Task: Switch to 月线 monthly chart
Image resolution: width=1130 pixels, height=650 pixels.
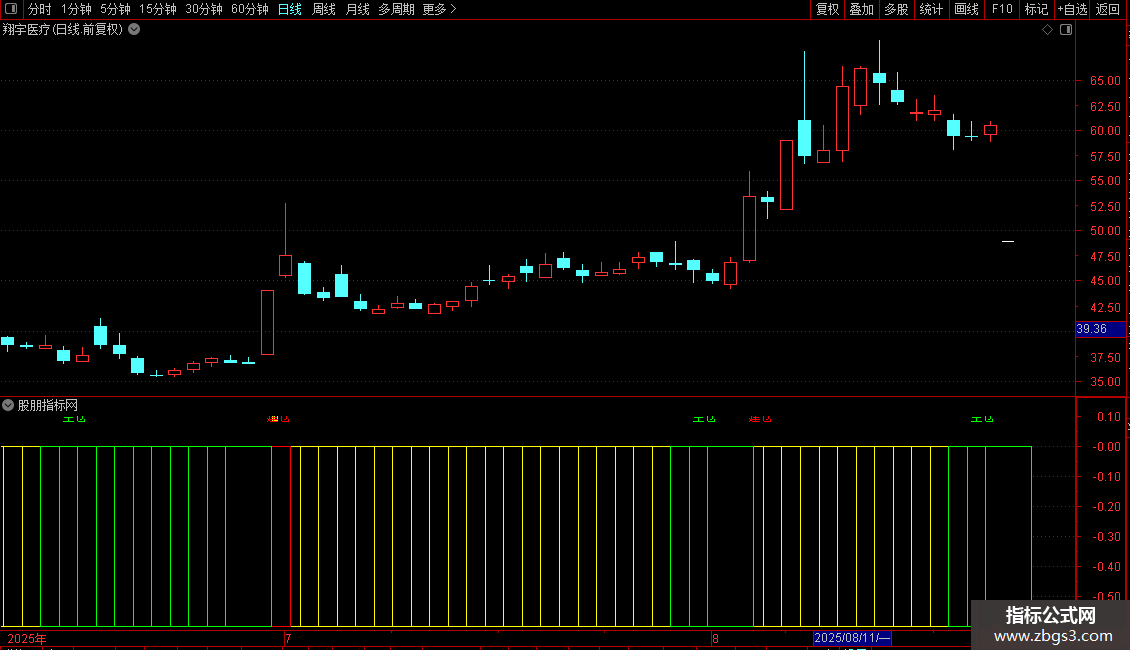Action: pos(357,9)
